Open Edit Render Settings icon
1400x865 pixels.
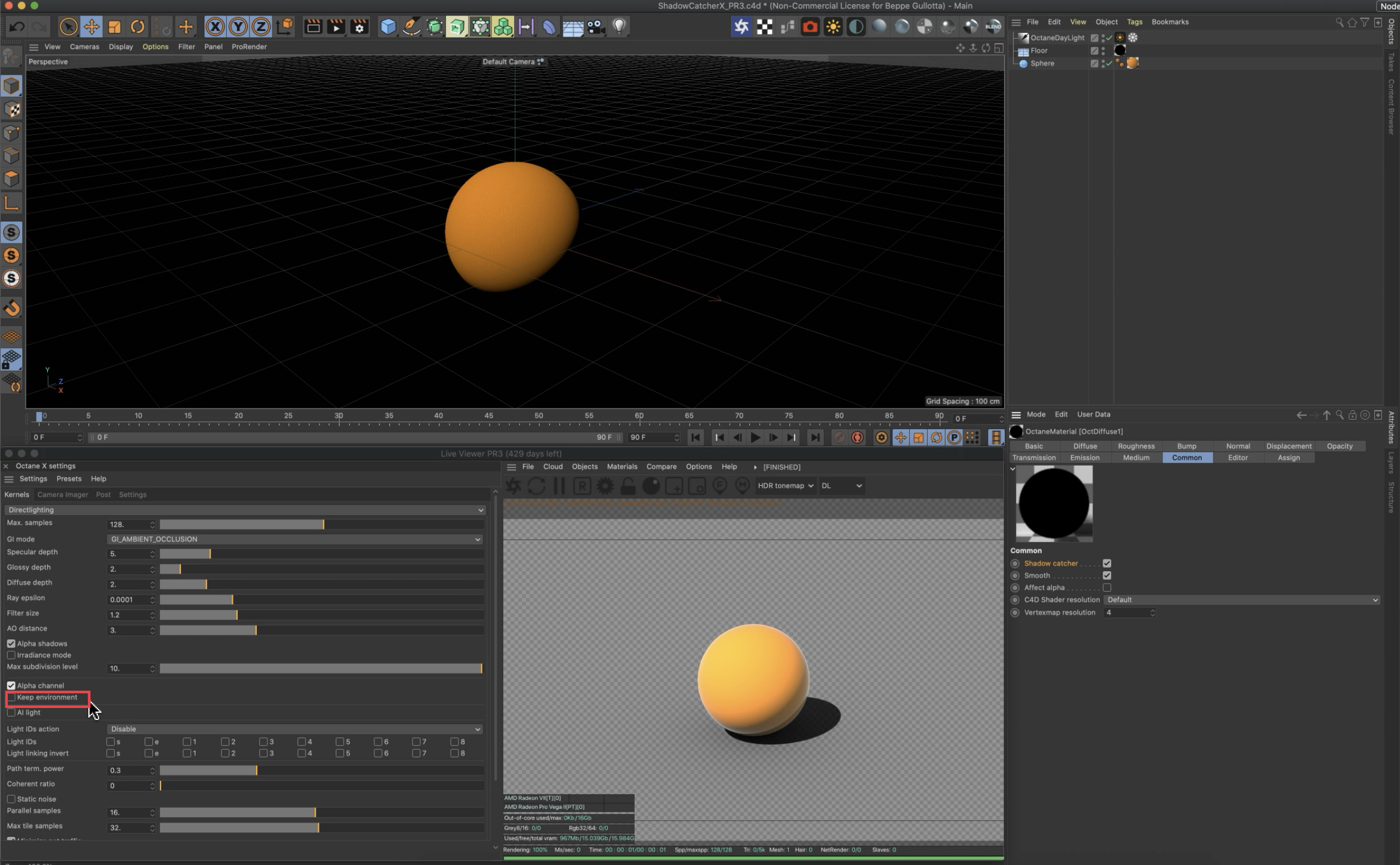(x=359, y=26)
